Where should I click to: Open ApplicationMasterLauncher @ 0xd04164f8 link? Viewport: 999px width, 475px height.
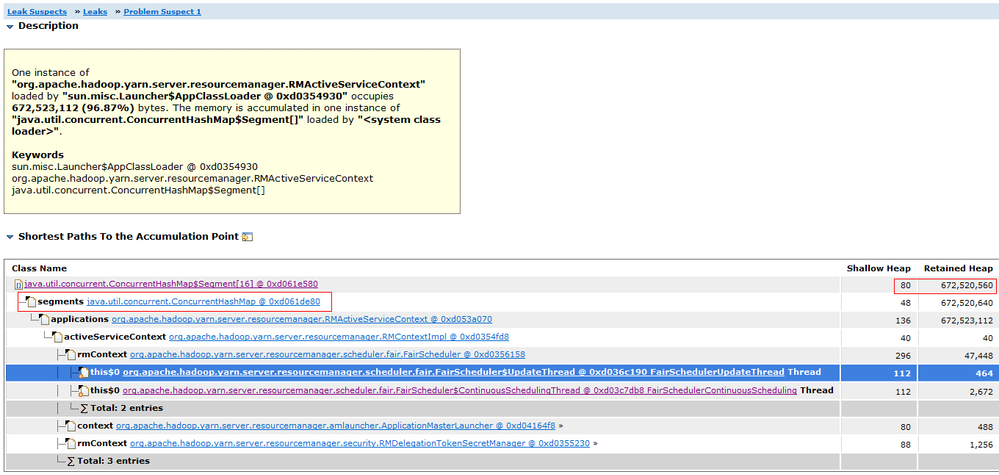click(335, 425)
